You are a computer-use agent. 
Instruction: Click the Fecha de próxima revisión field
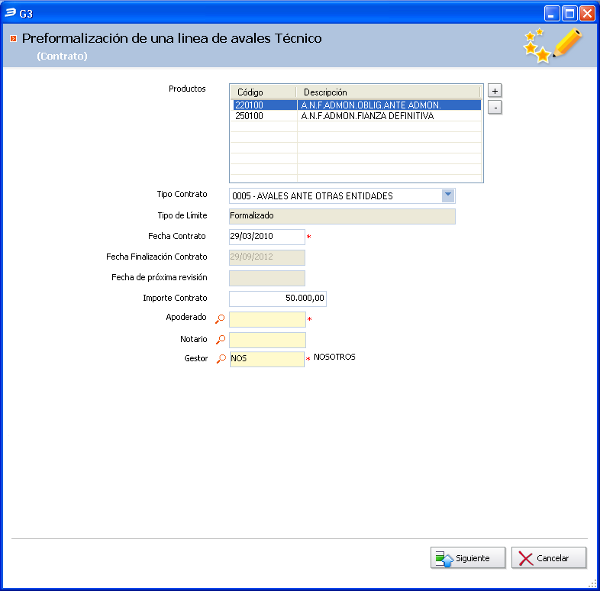[267, 278]
